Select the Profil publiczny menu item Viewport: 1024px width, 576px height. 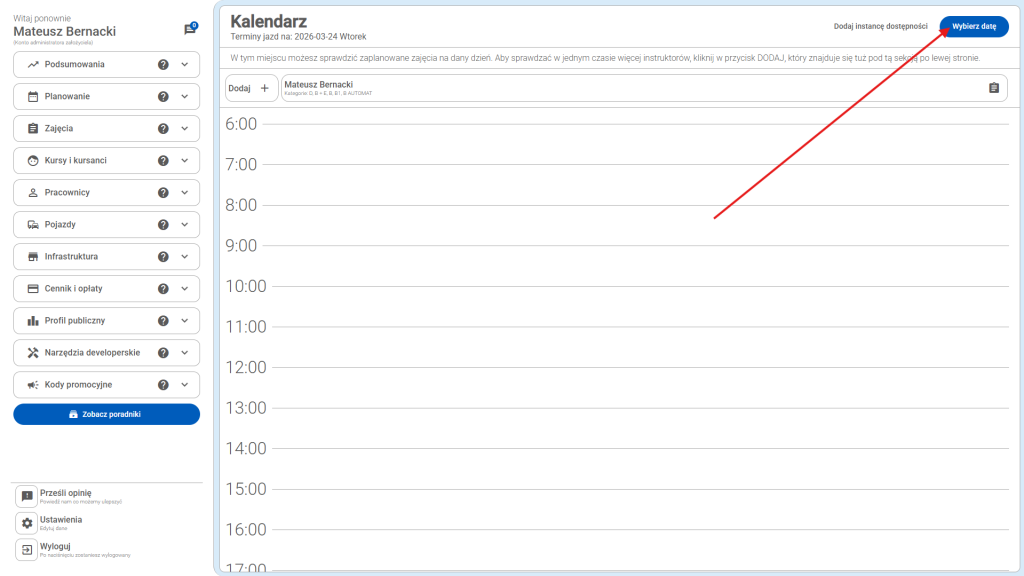[x=75, y=321]
